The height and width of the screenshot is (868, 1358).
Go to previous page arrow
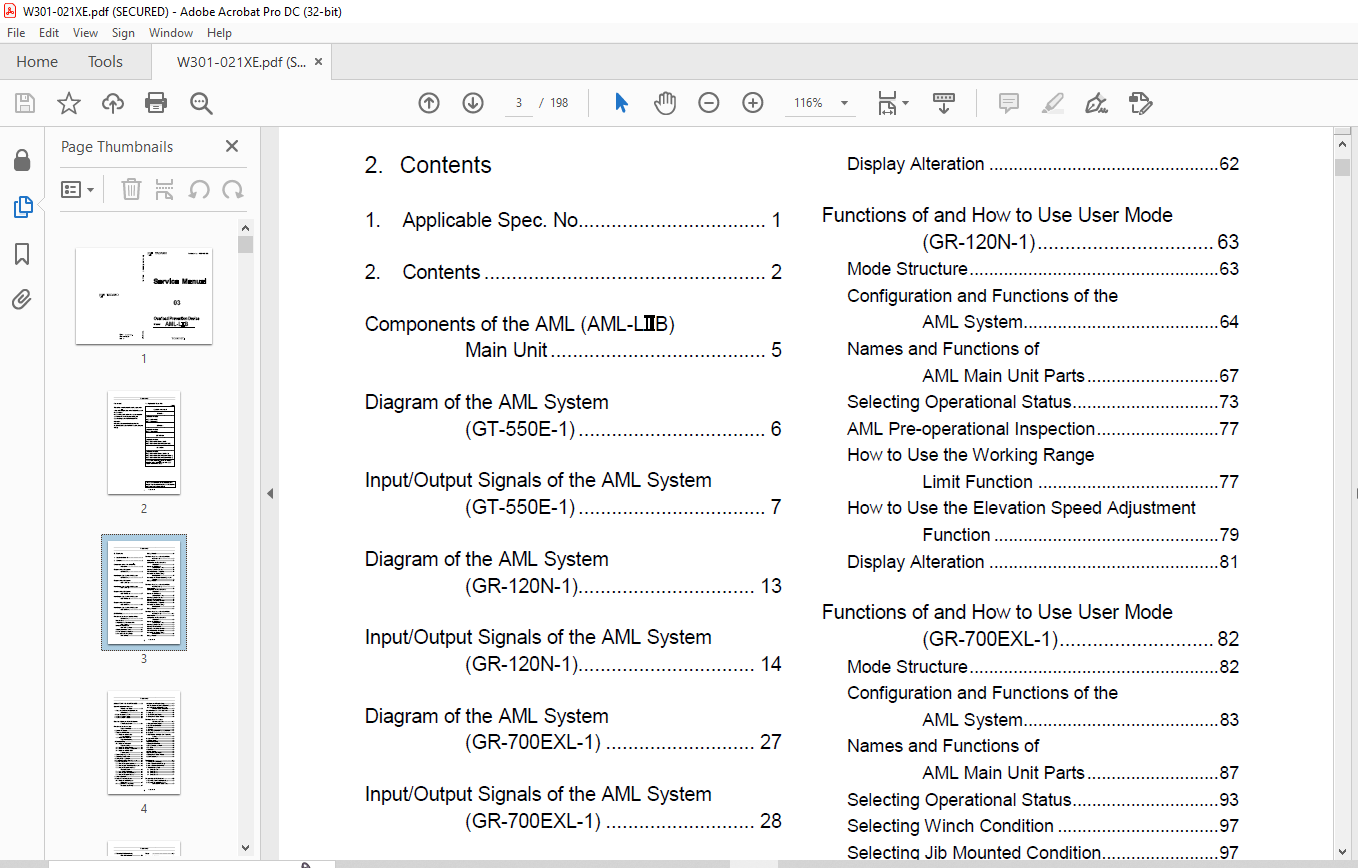(429, 103)
